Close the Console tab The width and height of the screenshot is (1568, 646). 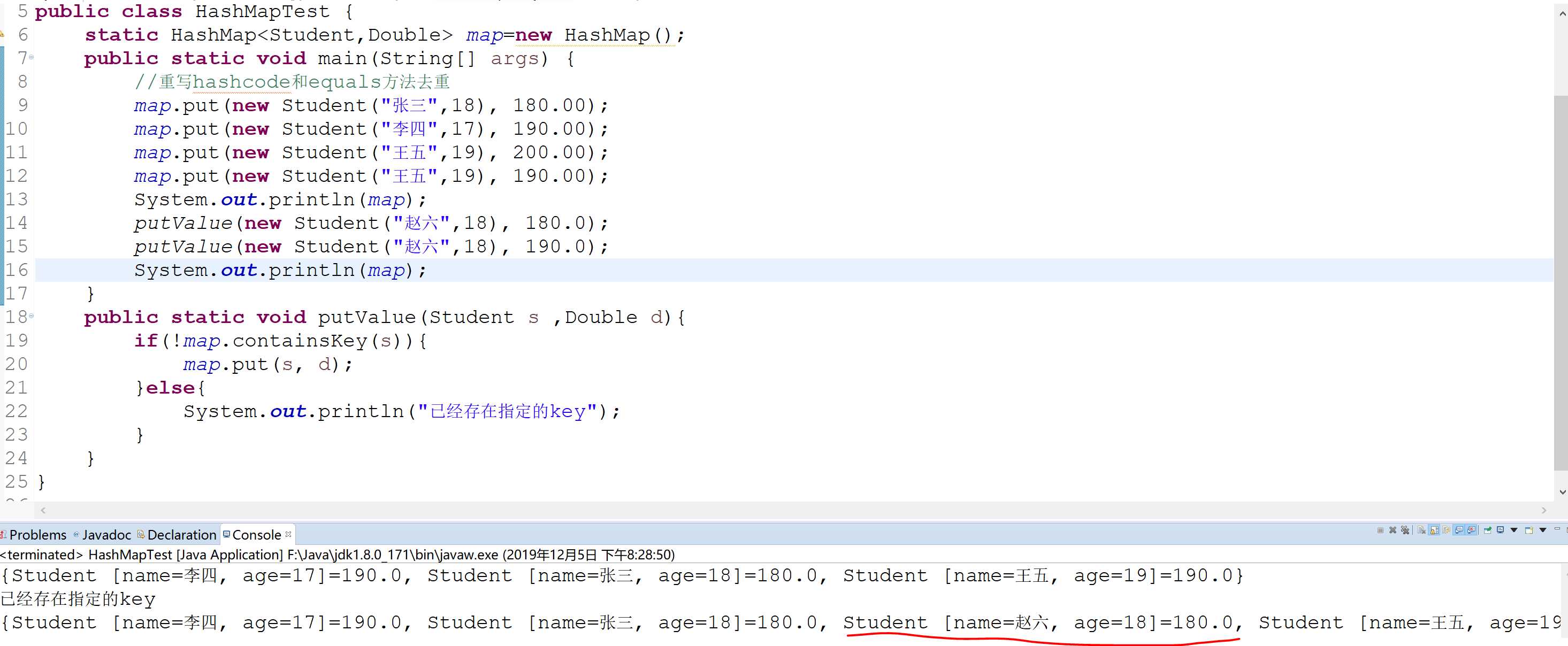pos(288,534)
